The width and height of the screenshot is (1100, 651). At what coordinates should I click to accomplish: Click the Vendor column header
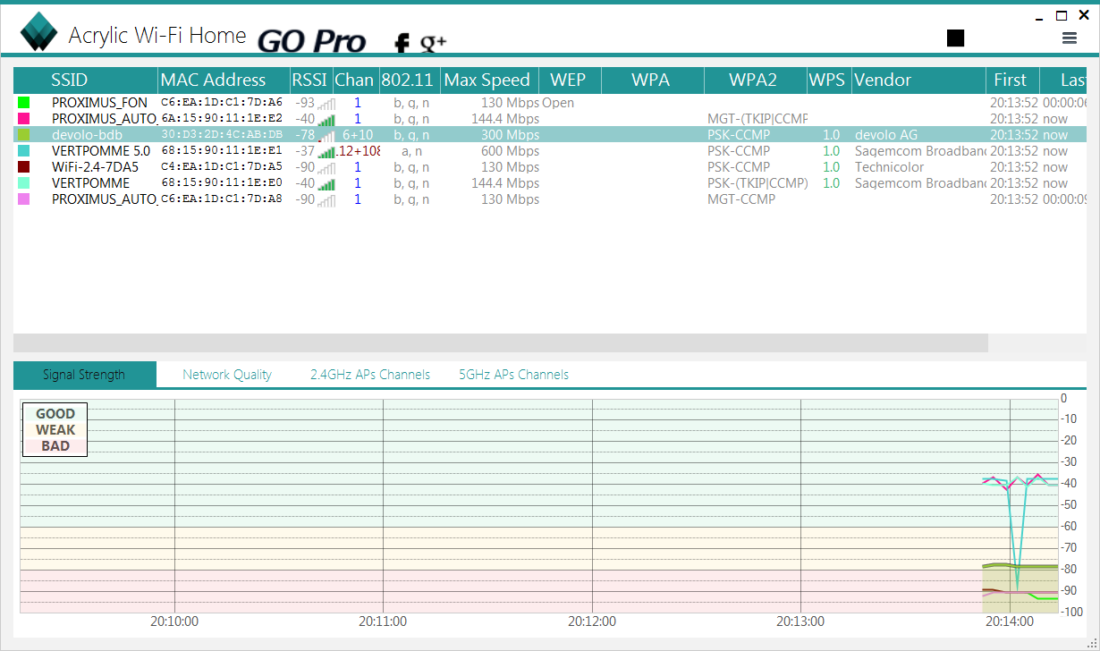[x=882, y=80]
